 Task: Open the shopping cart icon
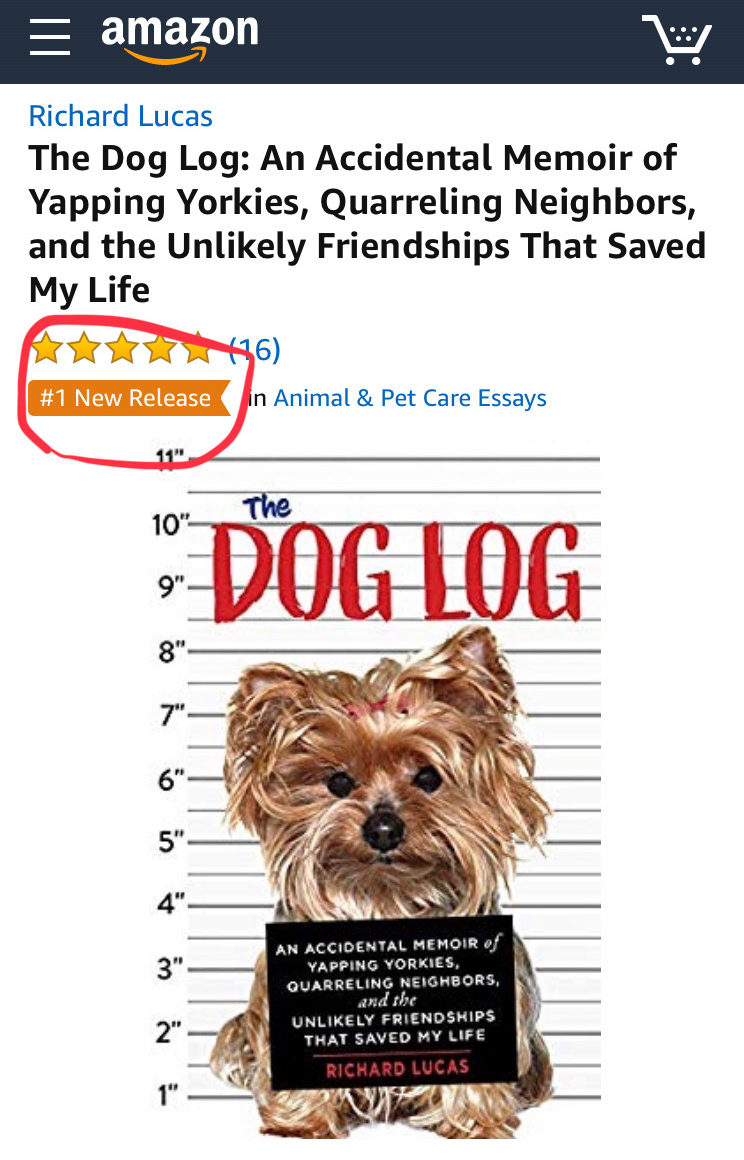click(x=677, y=39)
